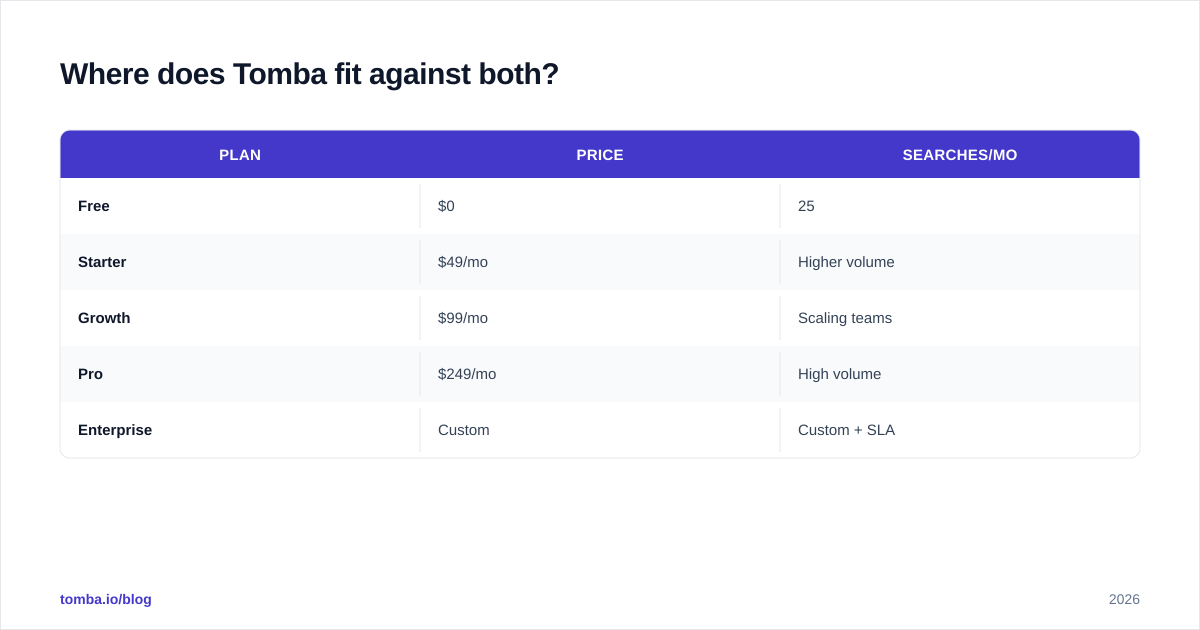
Task: Select the $249/mo price cell
Action: point(600,374)
